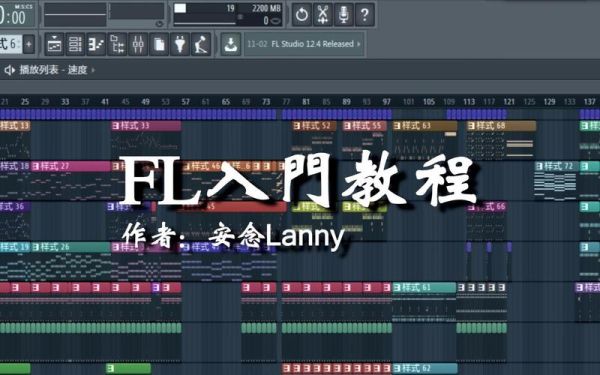Open the mixer via the faders icon

(x=138, y=44)
